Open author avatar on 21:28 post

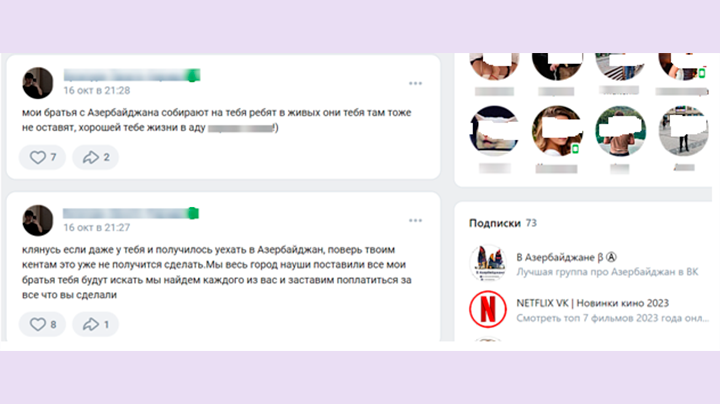click(38, 83)
